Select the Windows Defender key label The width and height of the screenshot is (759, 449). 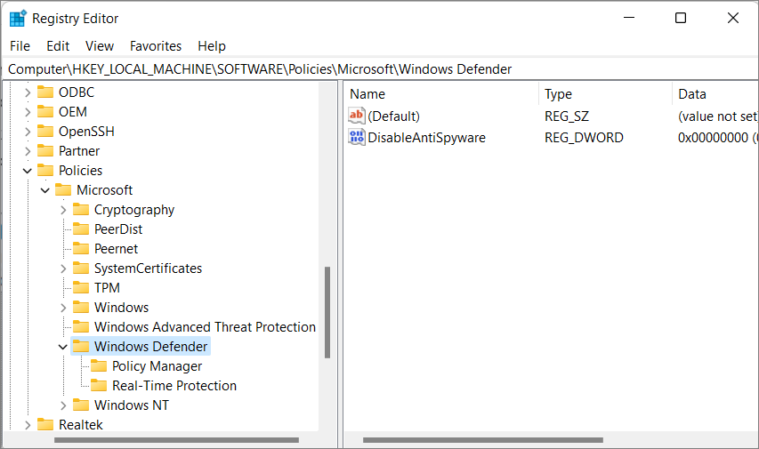[x=151, y=346]
